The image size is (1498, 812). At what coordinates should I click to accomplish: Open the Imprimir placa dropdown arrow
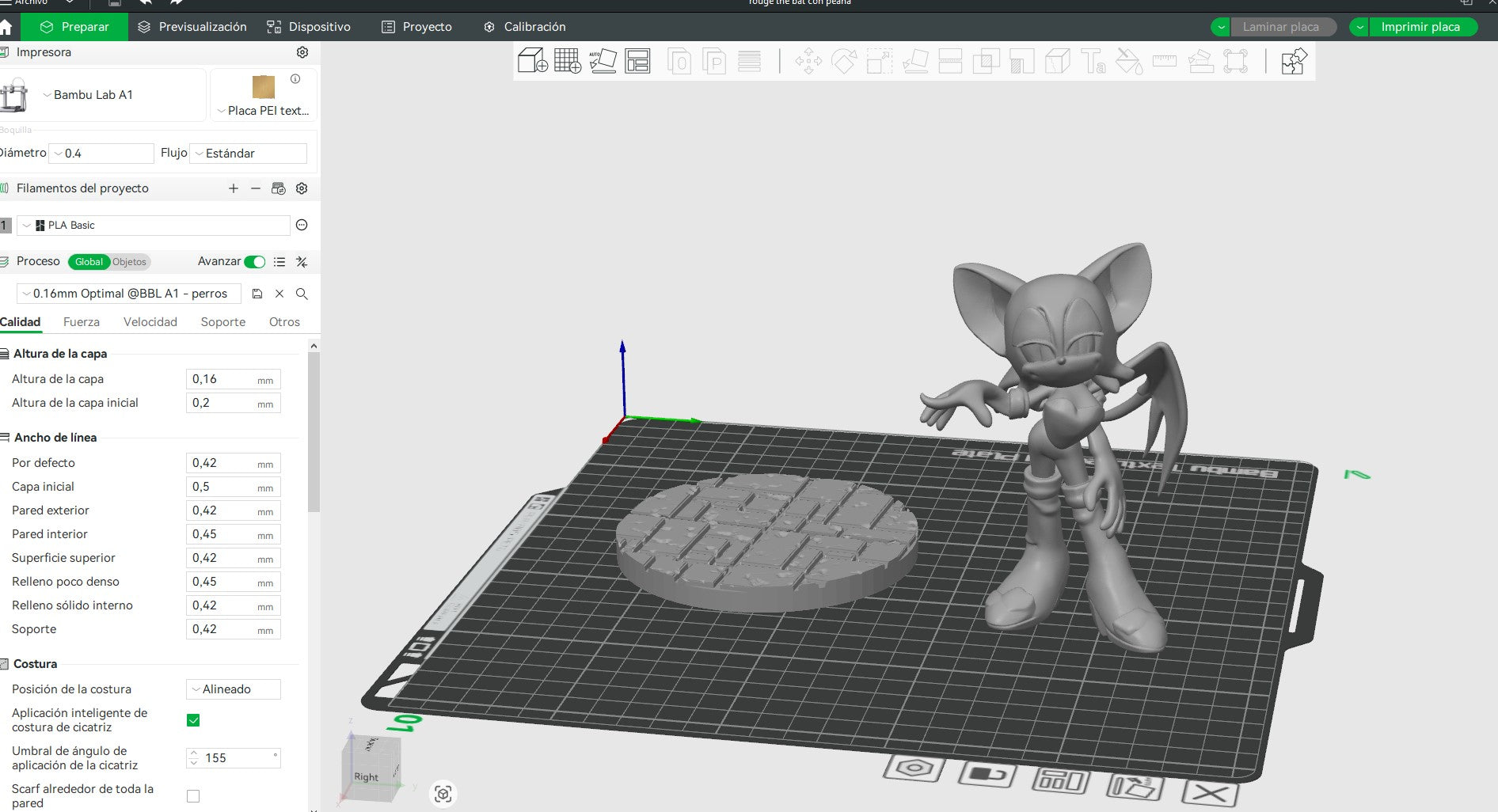tap(1359, 27)
